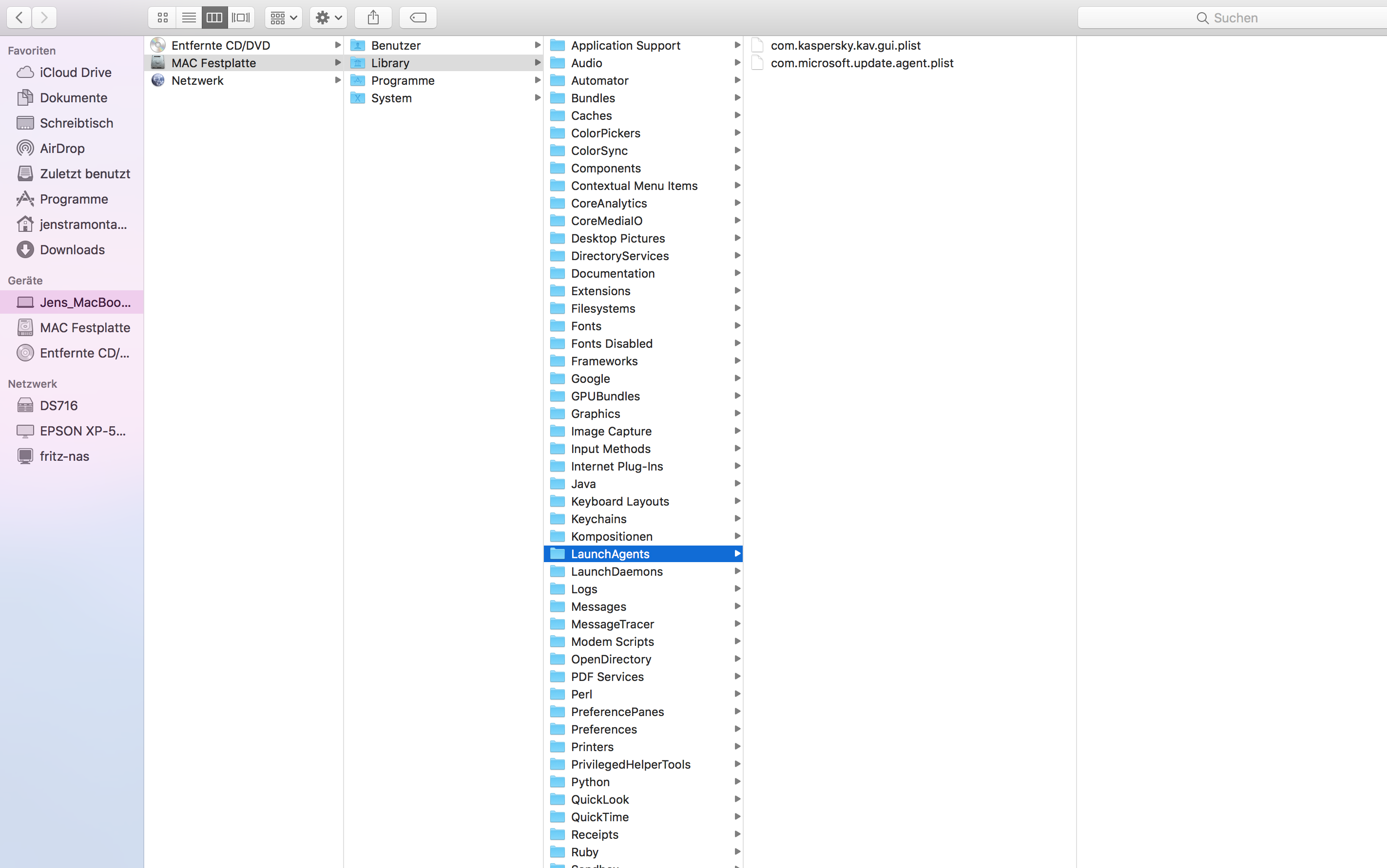Expand the LaunchDaemons folder arrow
1387x868 pixels.
pyautogui.click(x=737, y=571)
